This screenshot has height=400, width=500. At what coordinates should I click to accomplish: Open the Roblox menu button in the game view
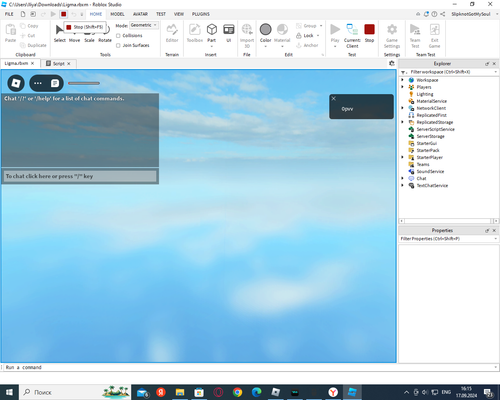16,83
